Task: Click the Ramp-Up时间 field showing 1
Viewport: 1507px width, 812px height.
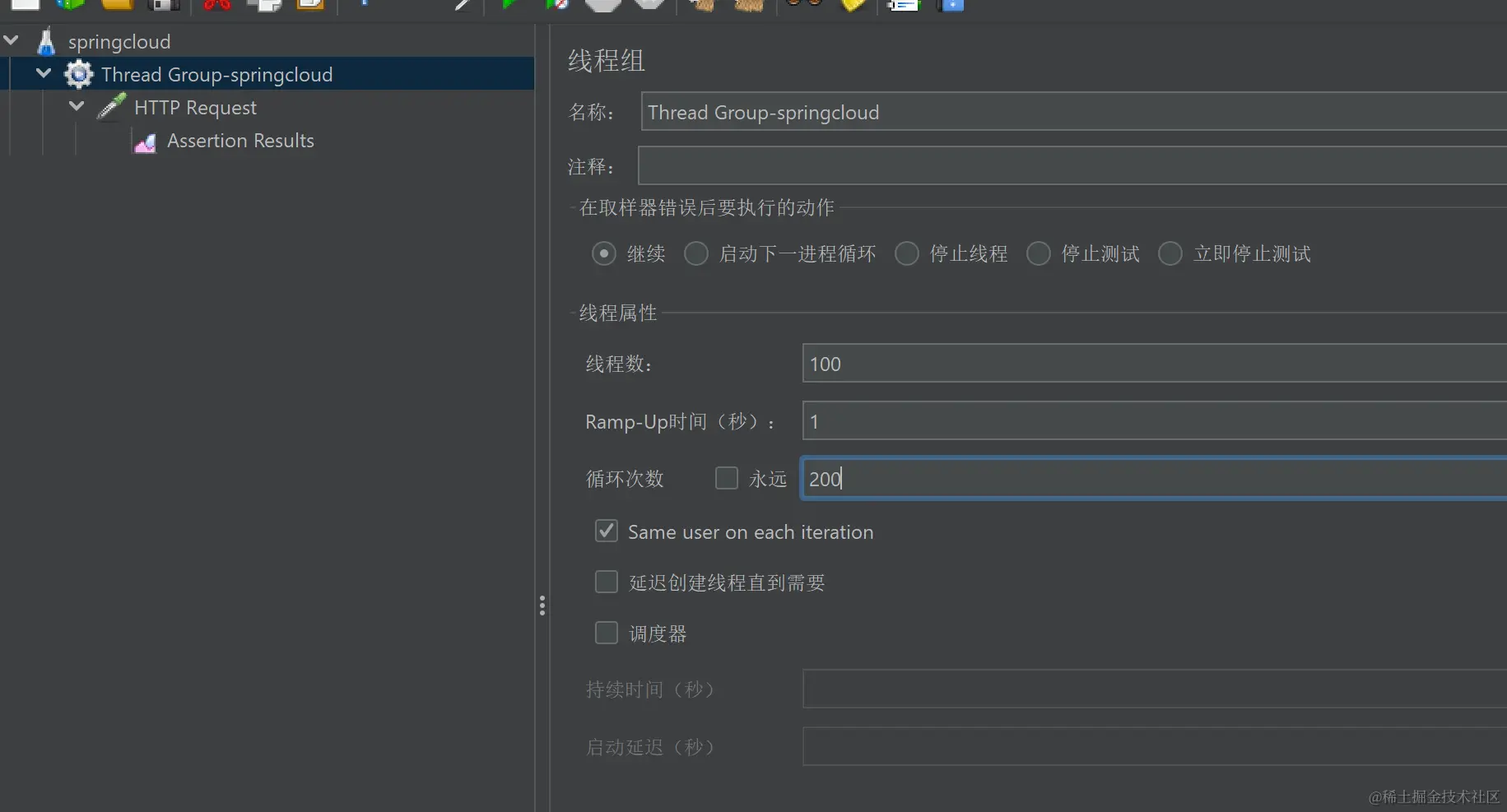Action: 1155,420
